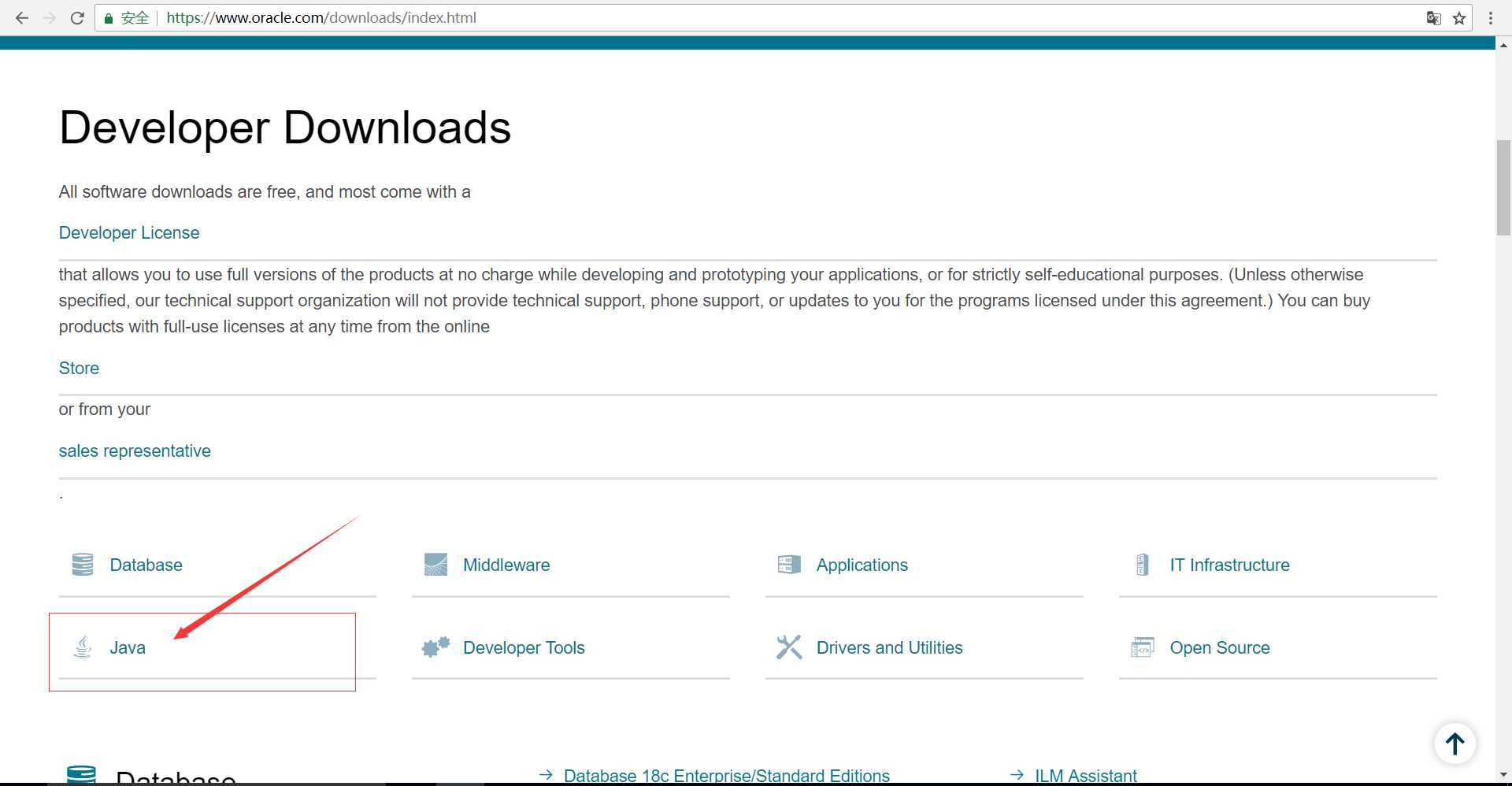
Task: Click the Developer Tools gears icon
Action: click(x=435, y=647)
